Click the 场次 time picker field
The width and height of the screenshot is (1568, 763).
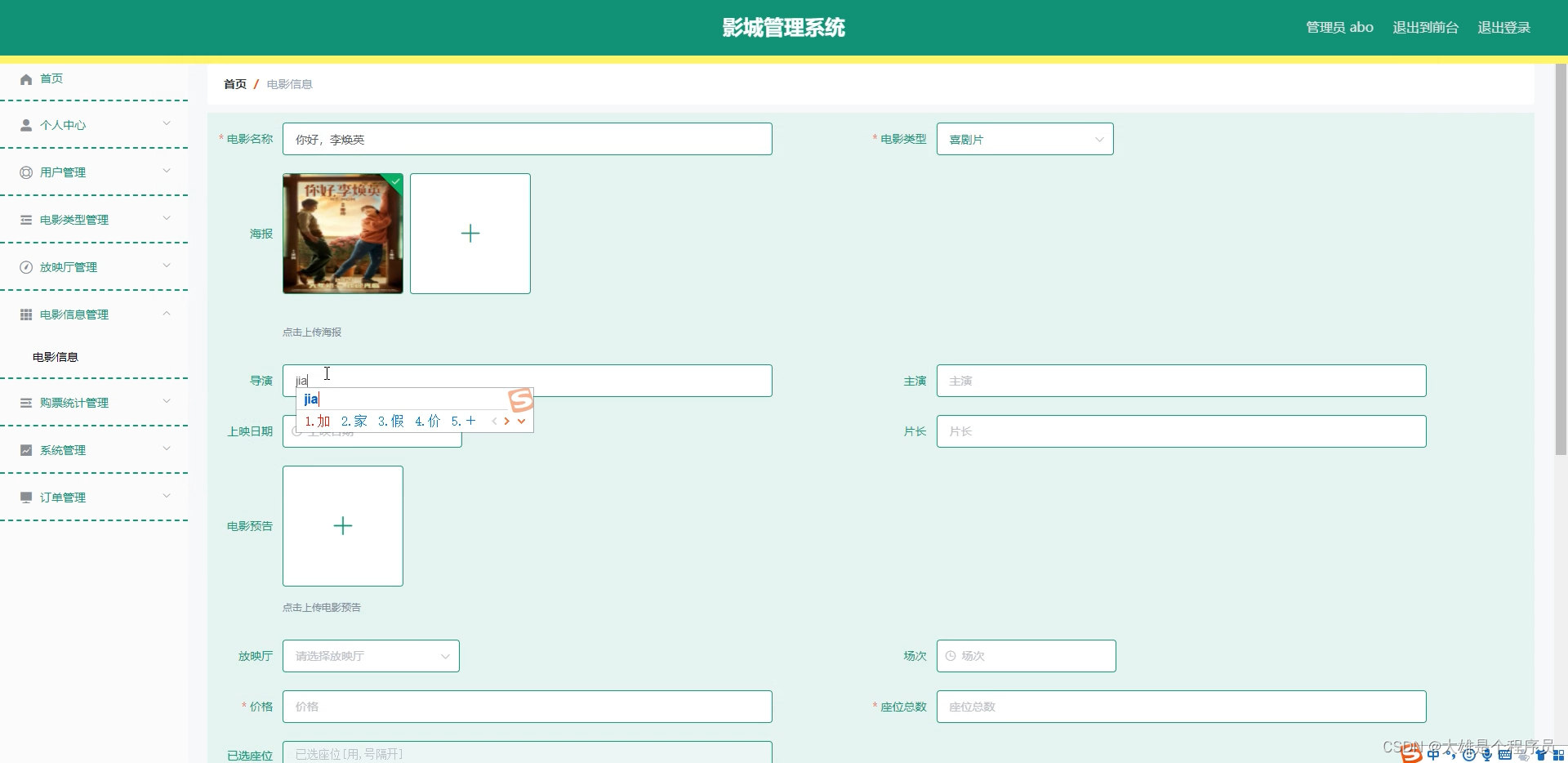pos(1027,656)
